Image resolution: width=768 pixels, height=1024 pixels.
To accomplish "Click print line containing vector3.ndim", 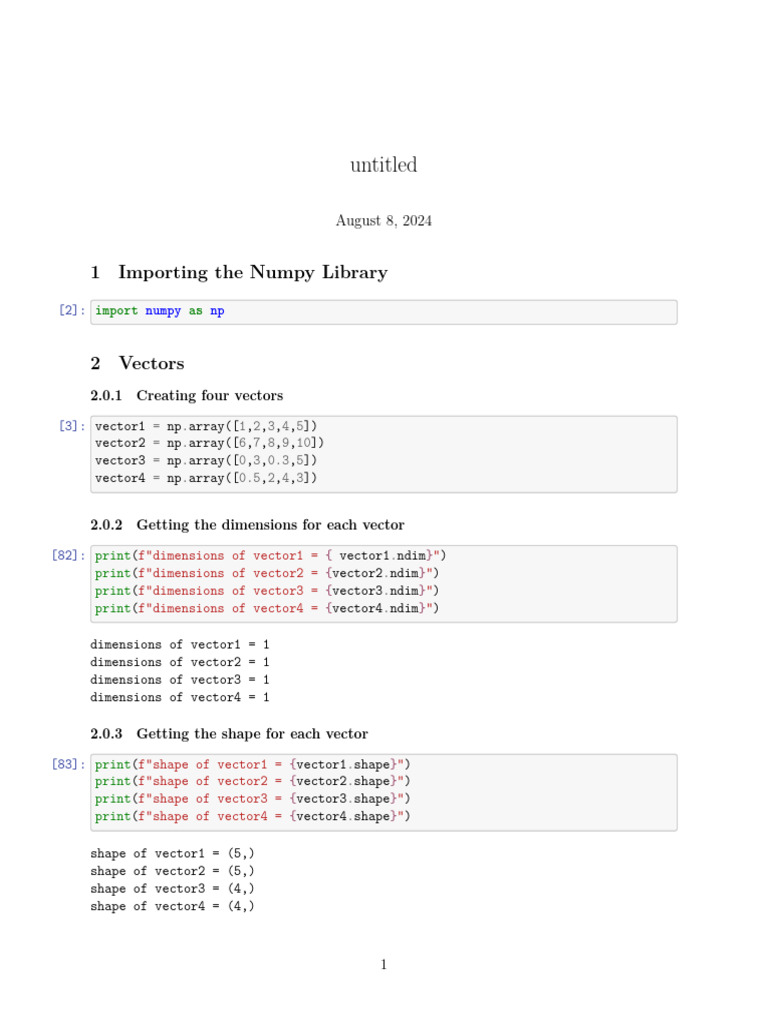I will (x=267, y=591).
